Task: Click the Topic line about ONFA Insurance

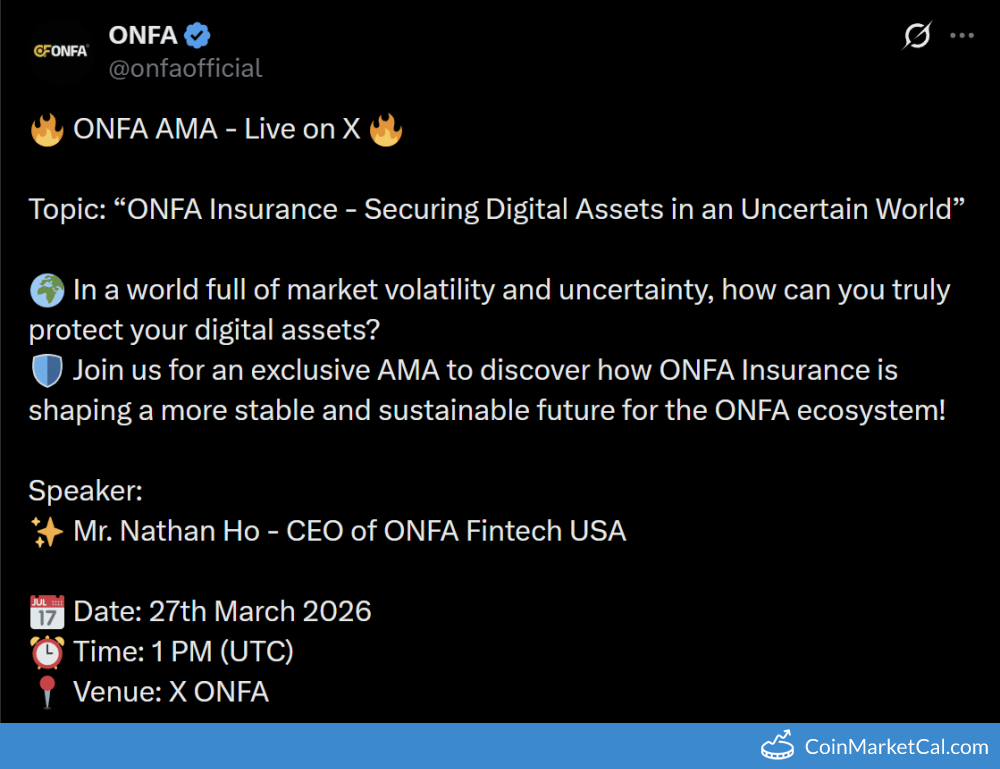Action: (496, 210)
